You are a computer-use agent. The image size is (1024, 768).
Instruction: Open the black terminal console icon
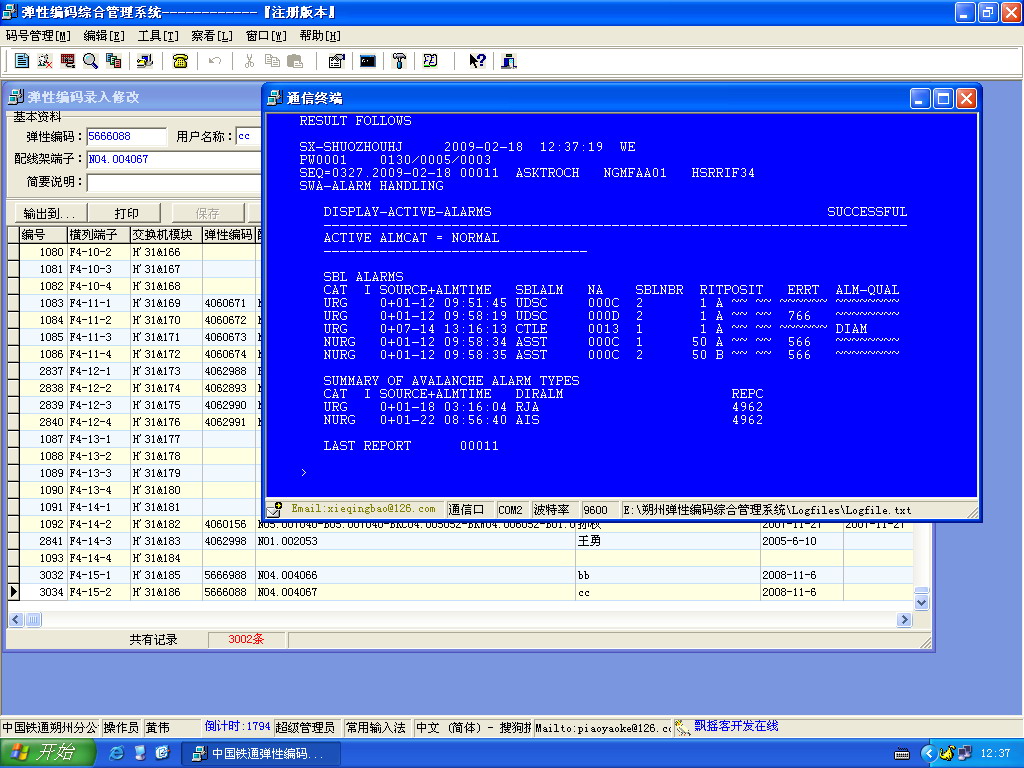(x=368, y=61)
